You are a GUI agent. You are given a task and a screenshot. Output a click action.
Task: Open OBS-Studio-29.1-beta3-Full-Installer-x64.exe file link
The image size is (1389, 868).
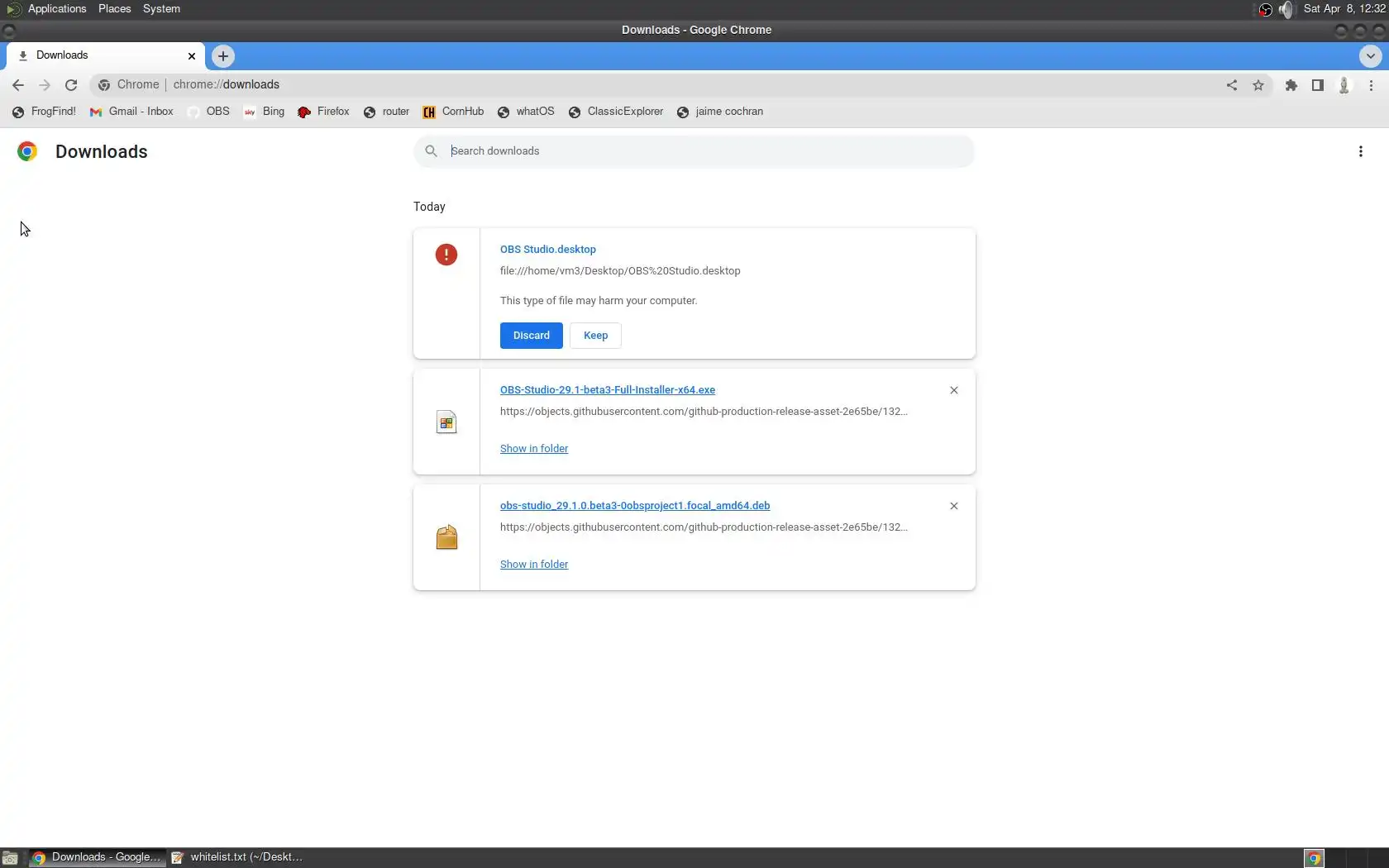click(608, 390)
